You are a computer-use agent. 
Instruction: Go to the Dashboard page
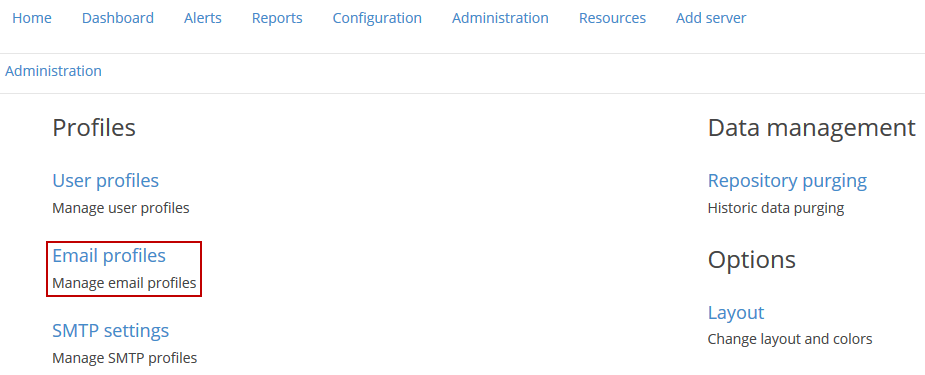(x=118, y=18)
